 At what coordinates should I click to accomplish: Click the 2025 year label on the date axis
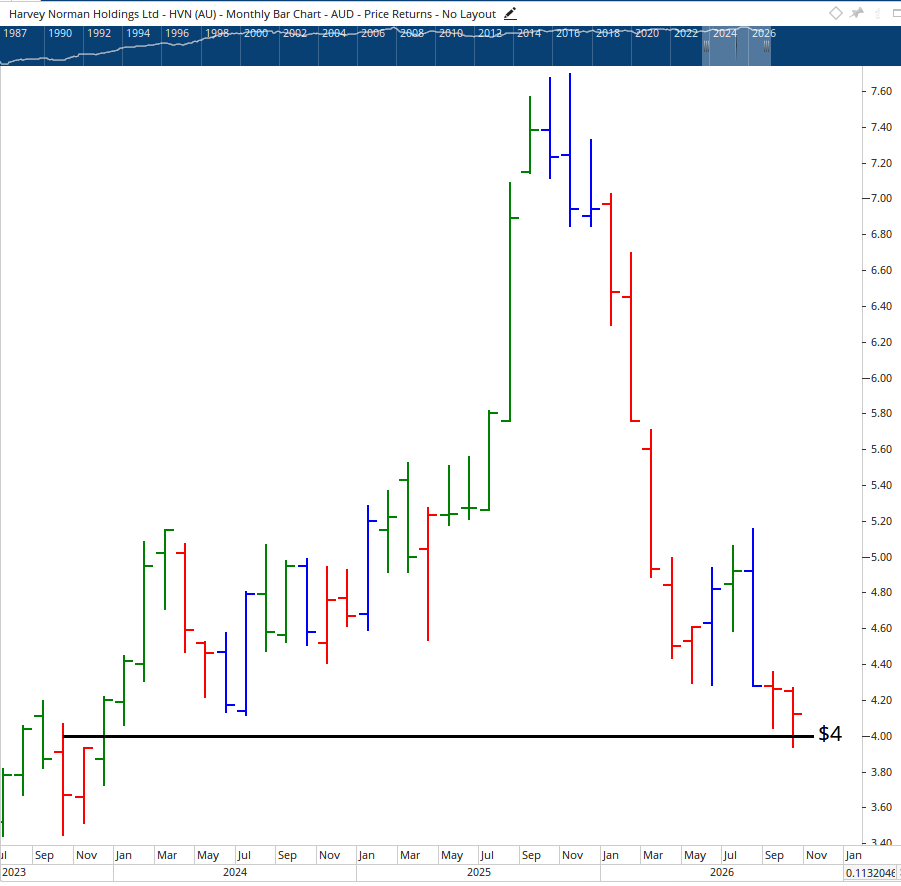[x=479, y=872]
